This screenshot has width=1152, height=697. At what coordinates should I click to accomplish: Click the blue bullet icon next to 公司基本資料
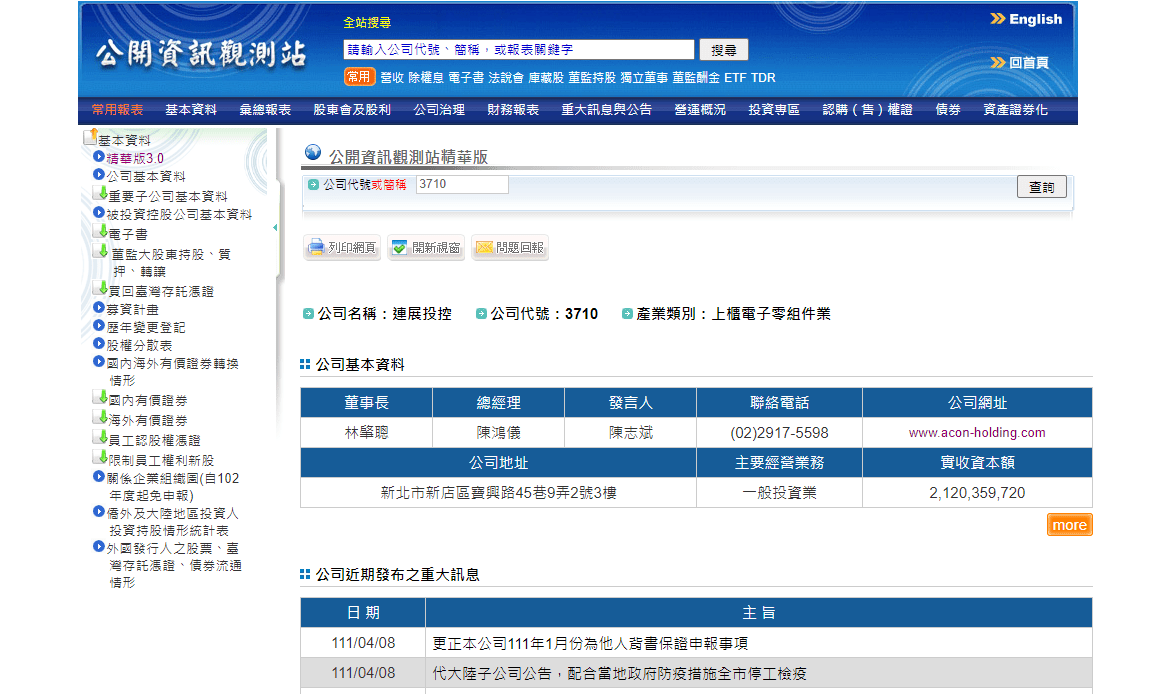98,175
